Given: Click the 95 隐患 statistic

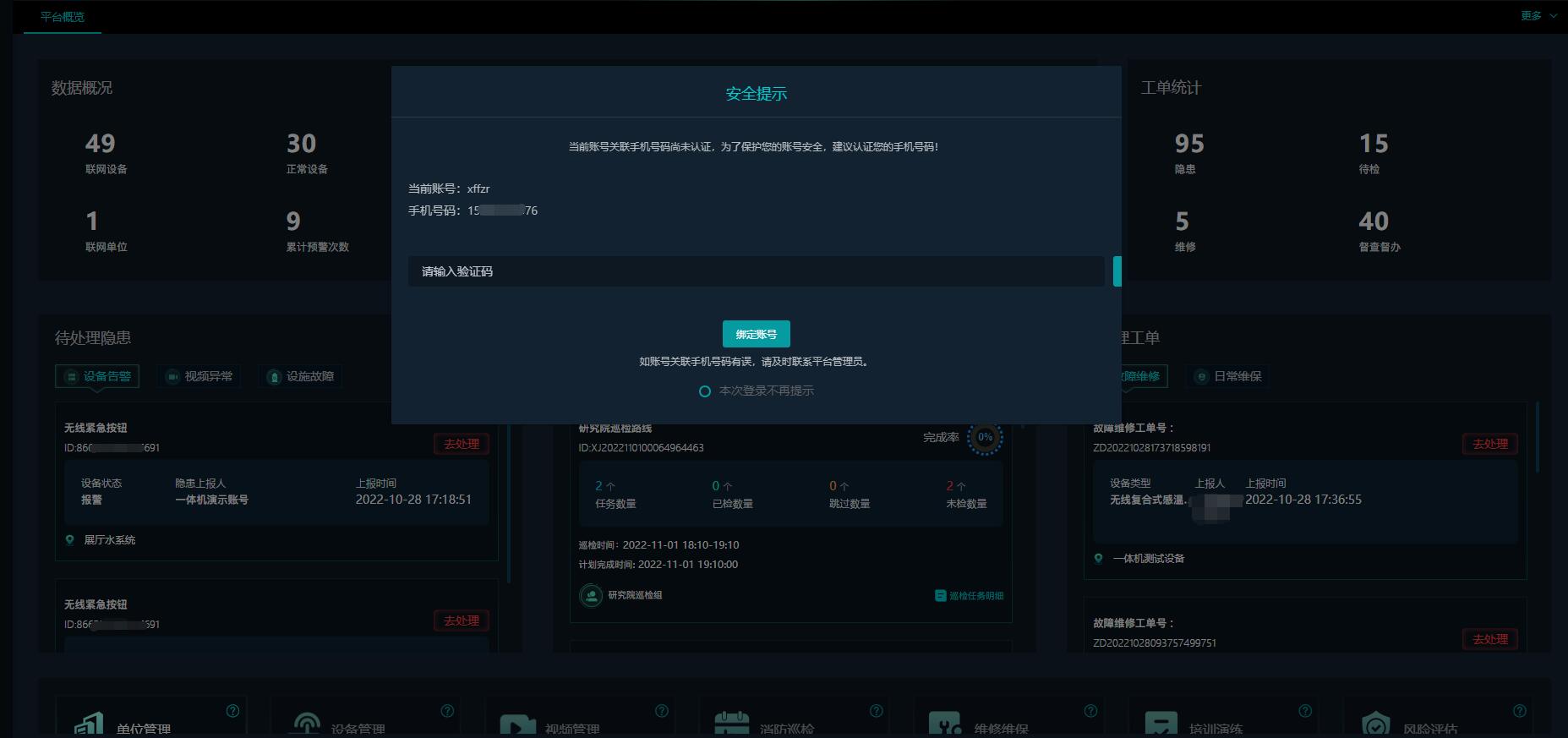Looking at the screenshot, I should point(1188,152).
